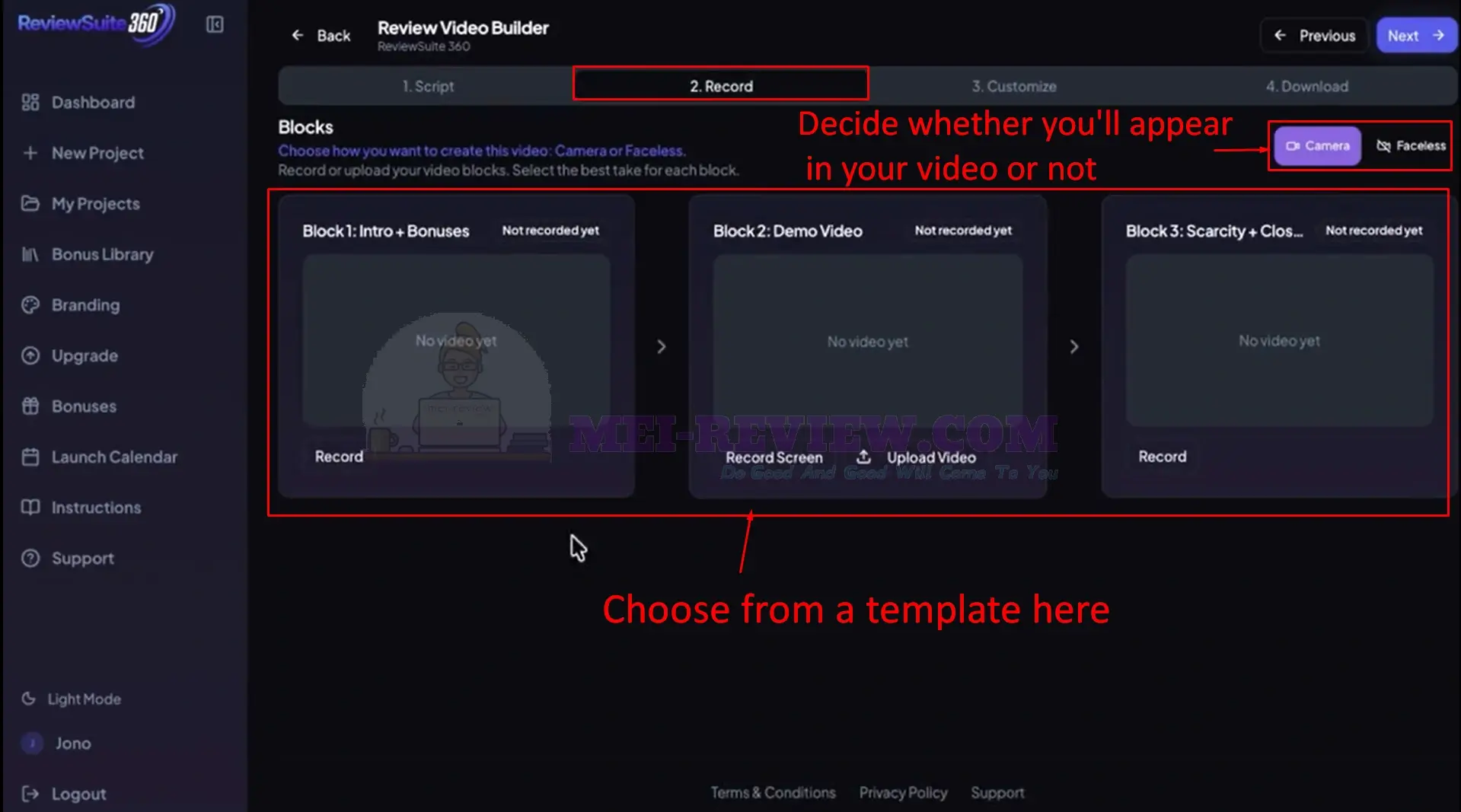
Task: Click the Block 3 'Not recorded yet' status
Action: pyautogui.click(x=1373, y=231)
